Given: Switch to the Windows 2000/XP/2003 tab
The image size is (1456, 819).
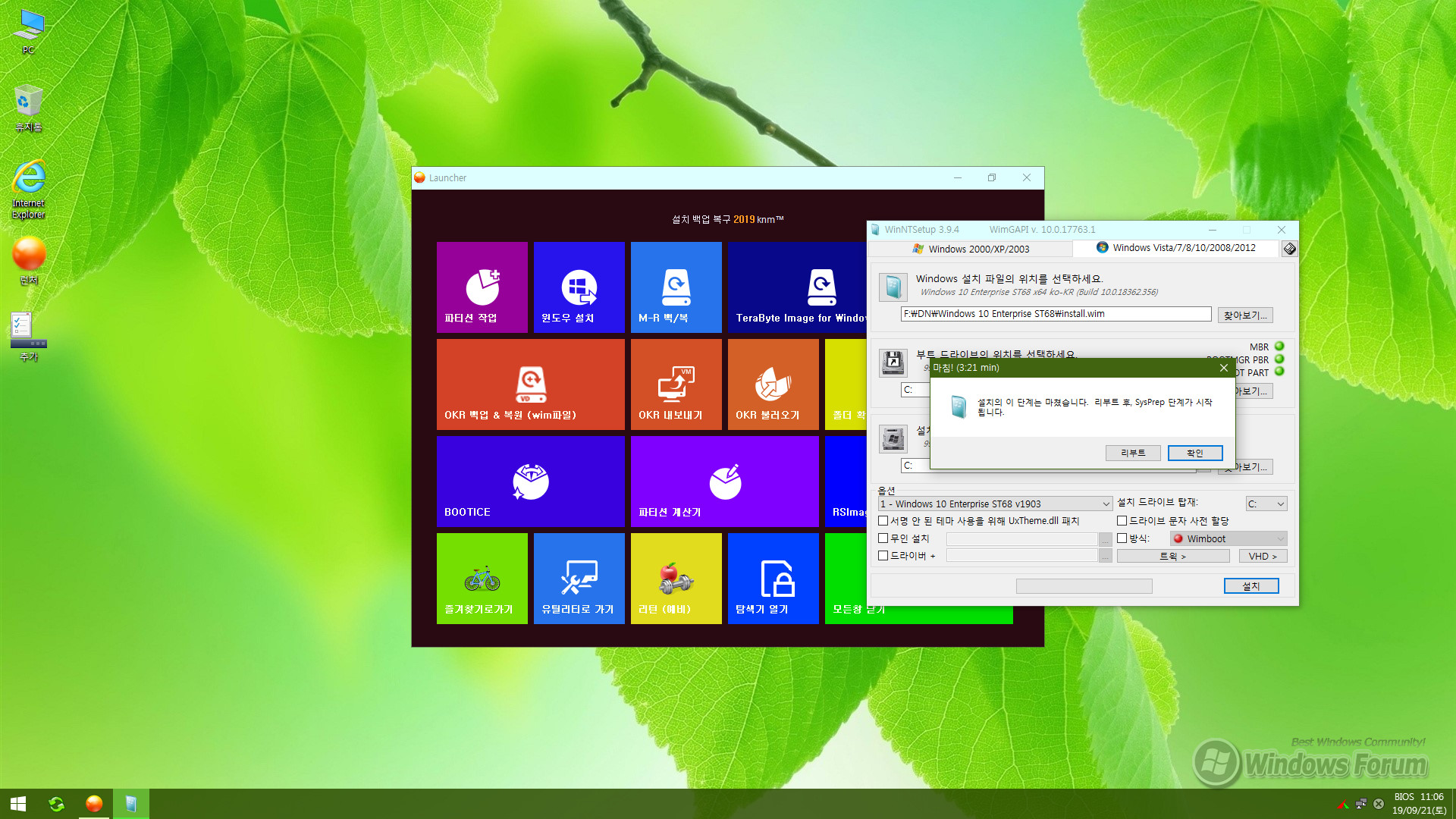Looking at the screenshot, I should point(971,249).
